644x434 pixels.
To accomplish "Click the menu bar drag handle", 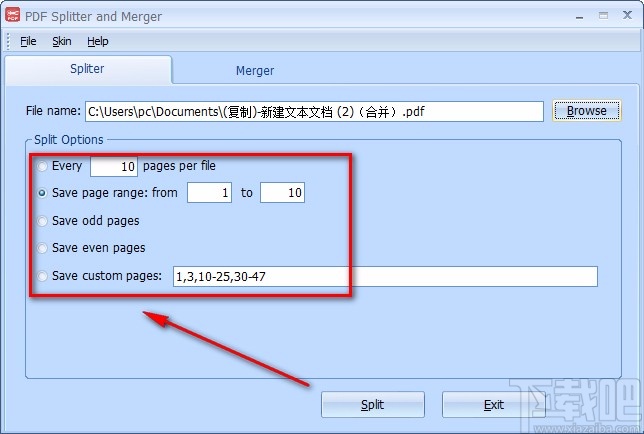I will (x=8, y=41).
